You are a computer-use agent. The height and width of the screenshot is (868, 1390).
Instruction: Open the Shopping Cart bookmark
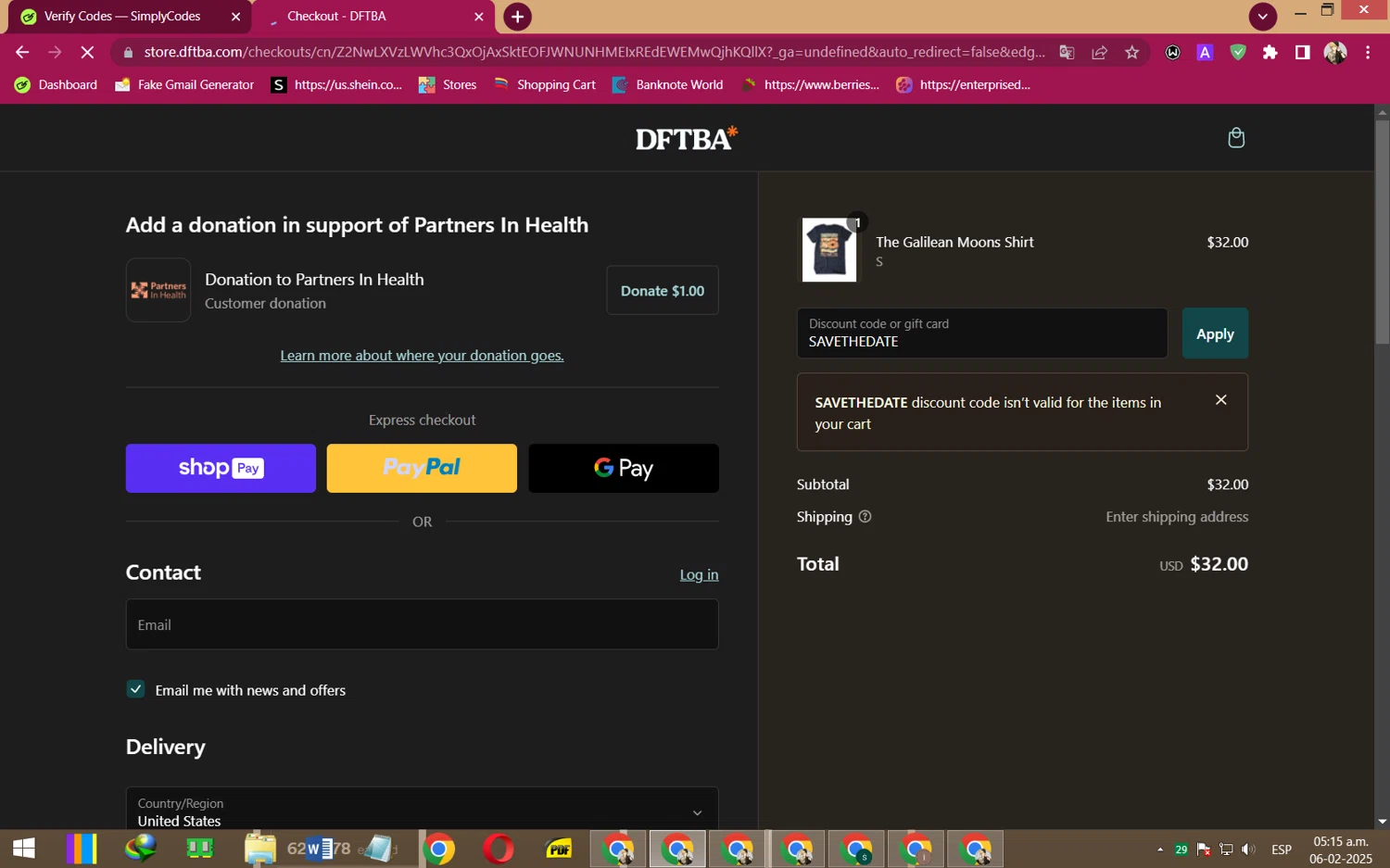coord(545,84)
